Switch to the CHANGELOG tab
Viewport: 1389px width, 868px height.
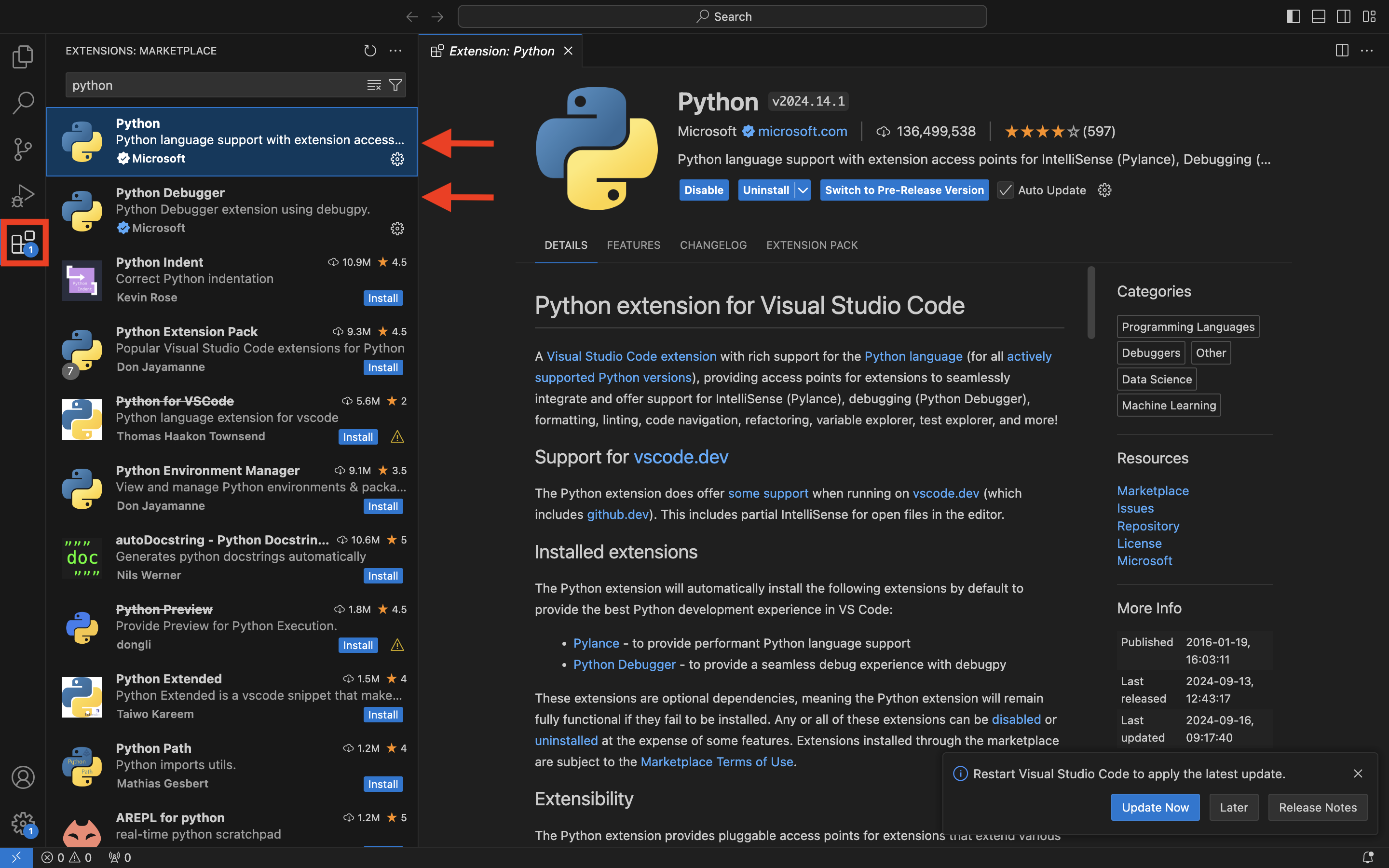click(x=713, y=245)
